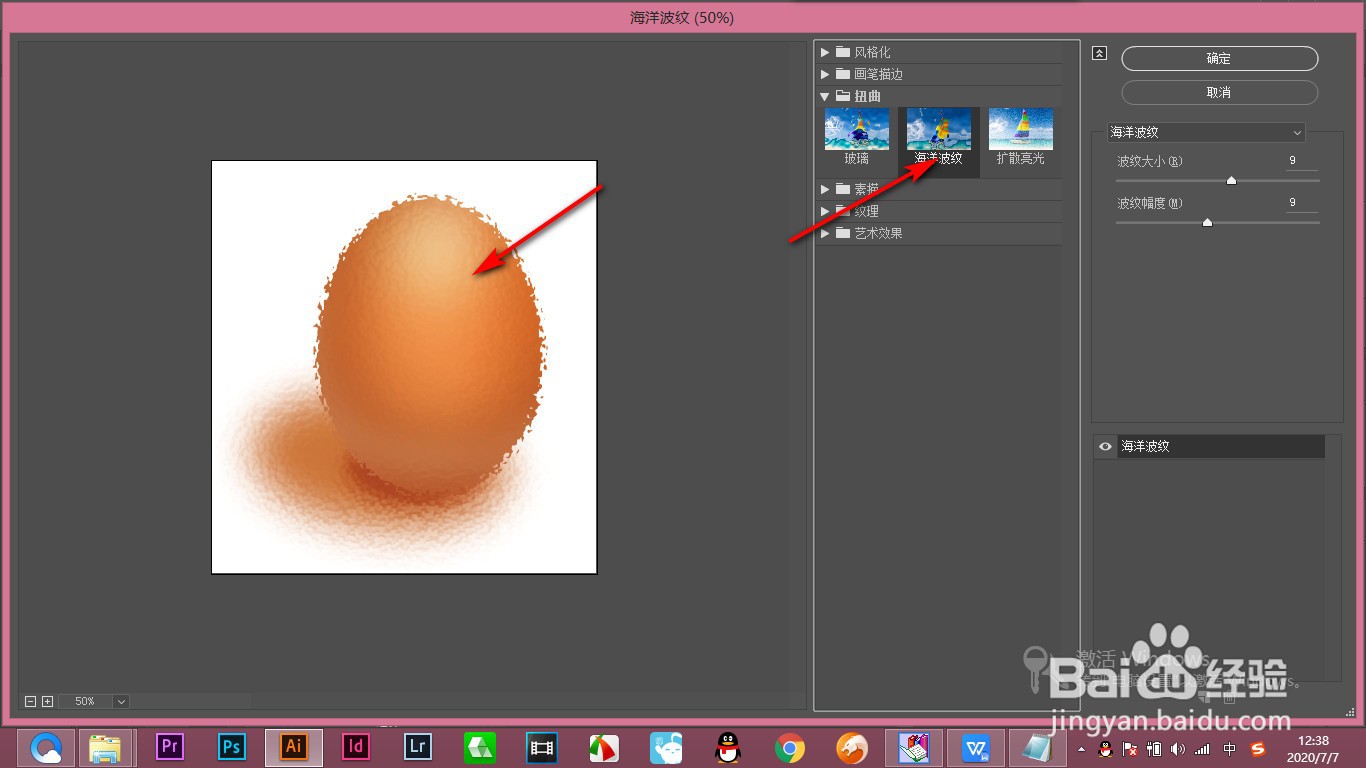Viewport: 1366px width, 768px height.
Task: Open QQ penguin app from the taskbar
Action: 728,747
